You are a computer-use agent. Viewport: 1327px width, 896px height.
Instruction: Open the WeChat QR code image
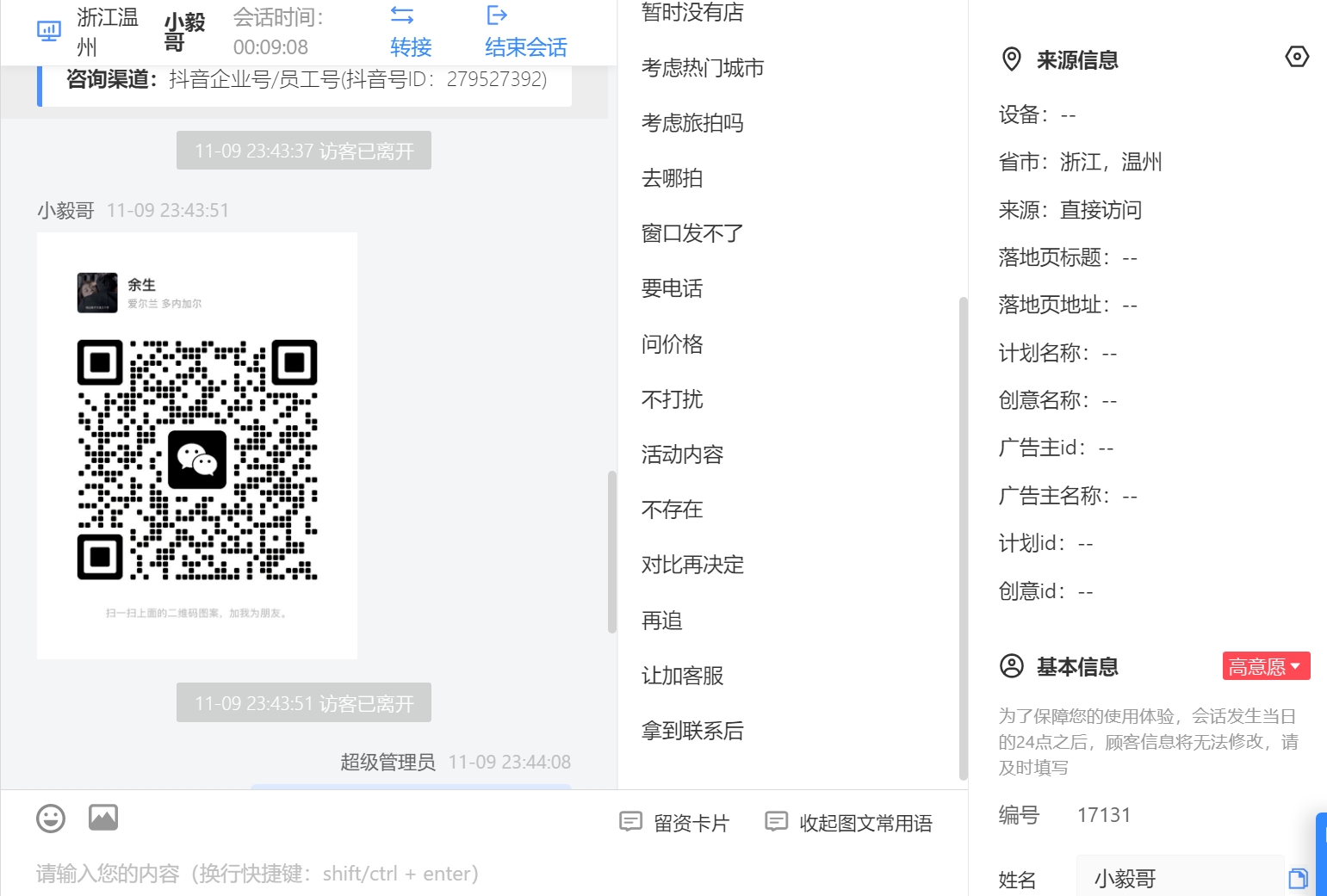tap(197, 446)
